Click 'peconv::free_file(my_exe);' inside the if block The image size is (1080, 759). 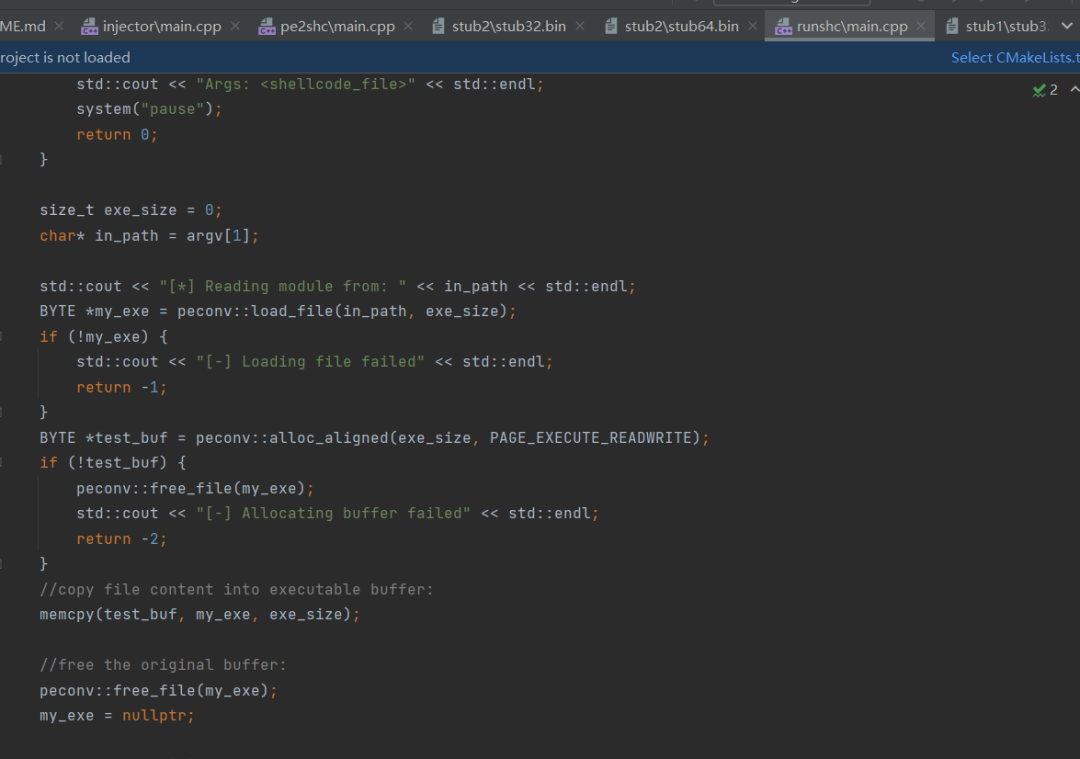[195, 488]
